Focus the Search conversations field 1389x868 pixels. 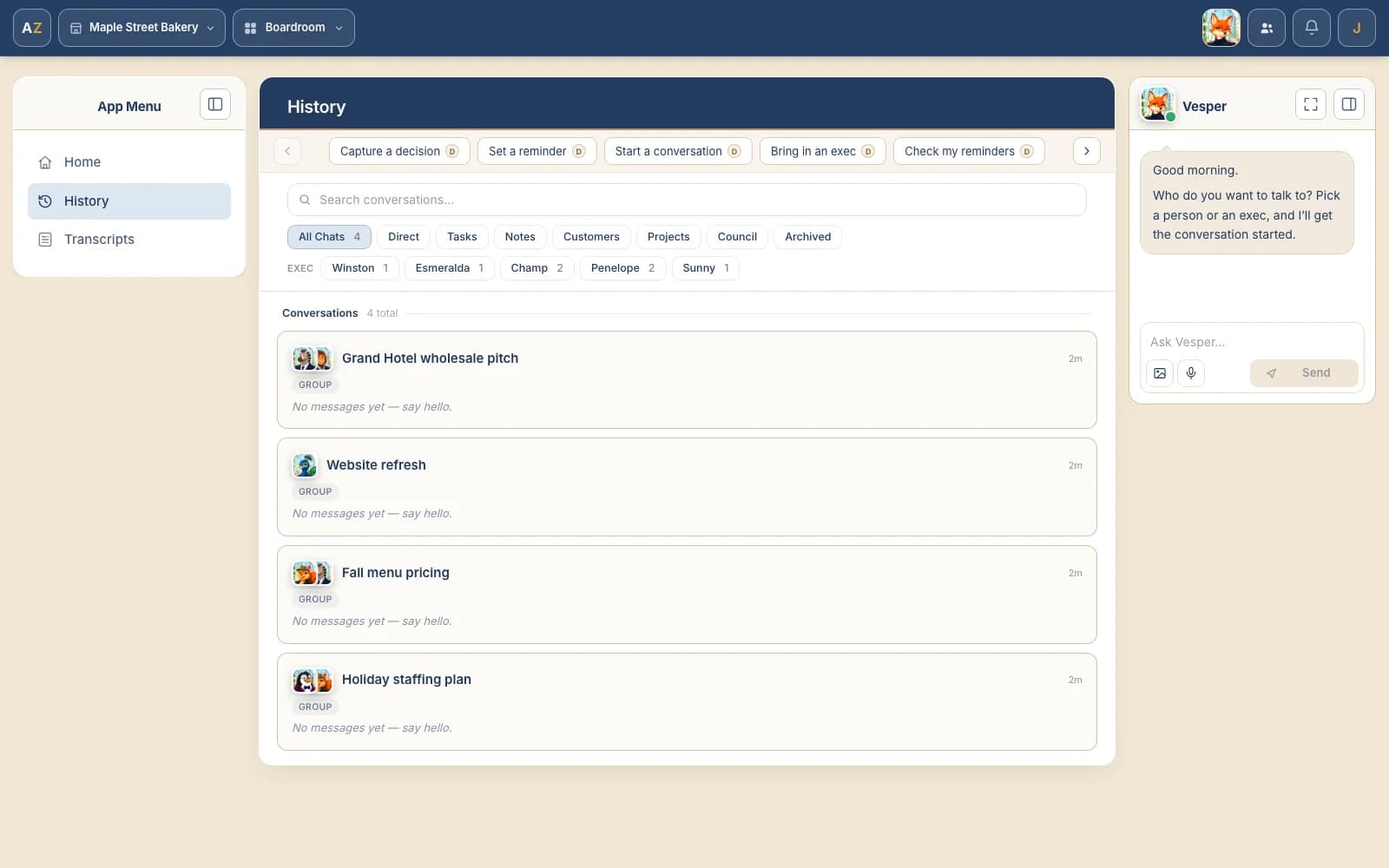coord(687,200)
